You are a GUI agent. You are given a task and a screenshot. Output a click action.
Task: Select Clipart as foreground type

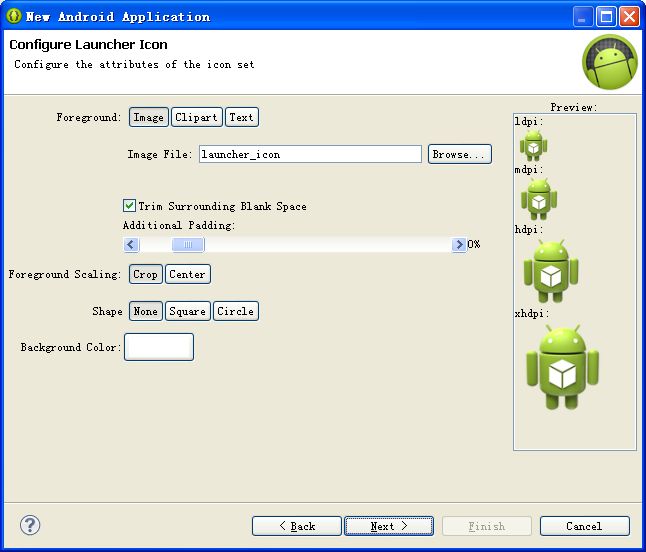coord(197,117)
